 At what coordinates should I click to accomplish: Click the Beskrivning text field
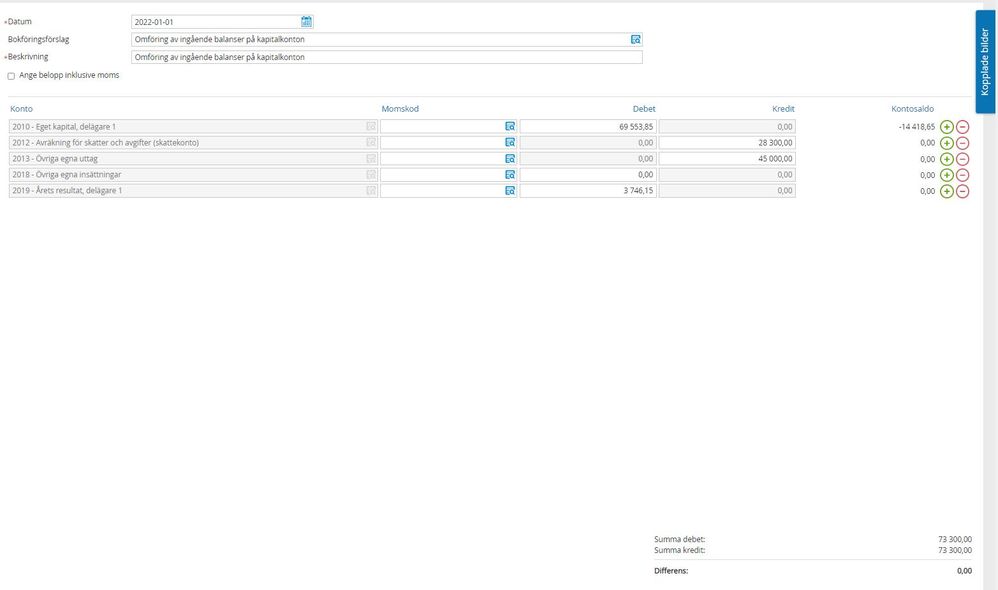[386, 57]
